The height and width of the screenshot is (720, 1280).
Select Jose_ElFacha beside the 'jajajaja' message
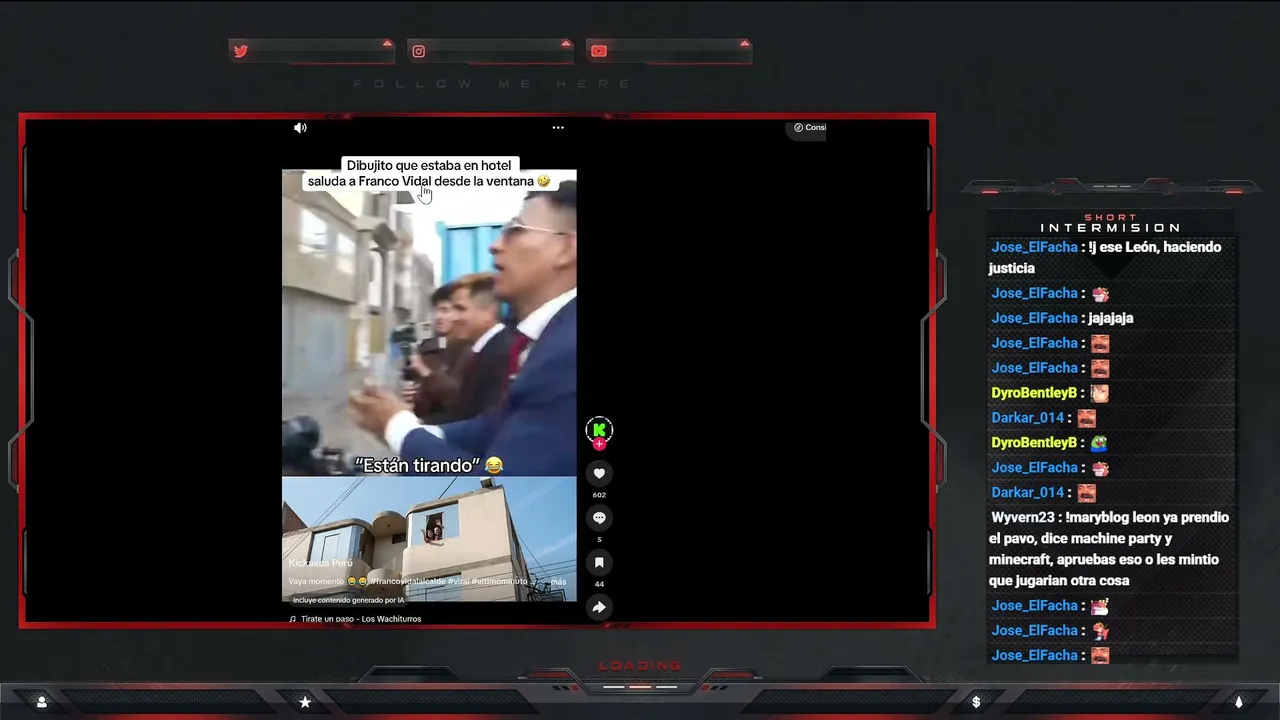click(x=1034, y=318)
